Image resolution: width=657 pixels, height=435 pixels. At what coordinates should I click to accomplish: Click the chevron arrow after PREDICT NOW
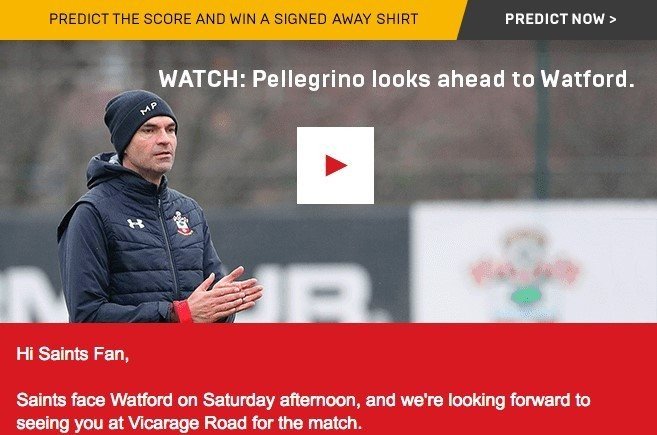point(613,19)
